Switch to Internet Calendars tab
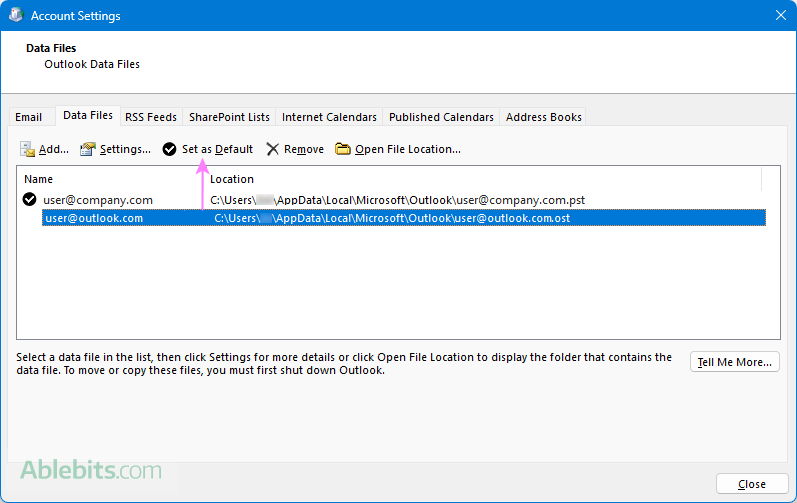The width and height of the screenshot is (797, 503). tap(329, 117)
